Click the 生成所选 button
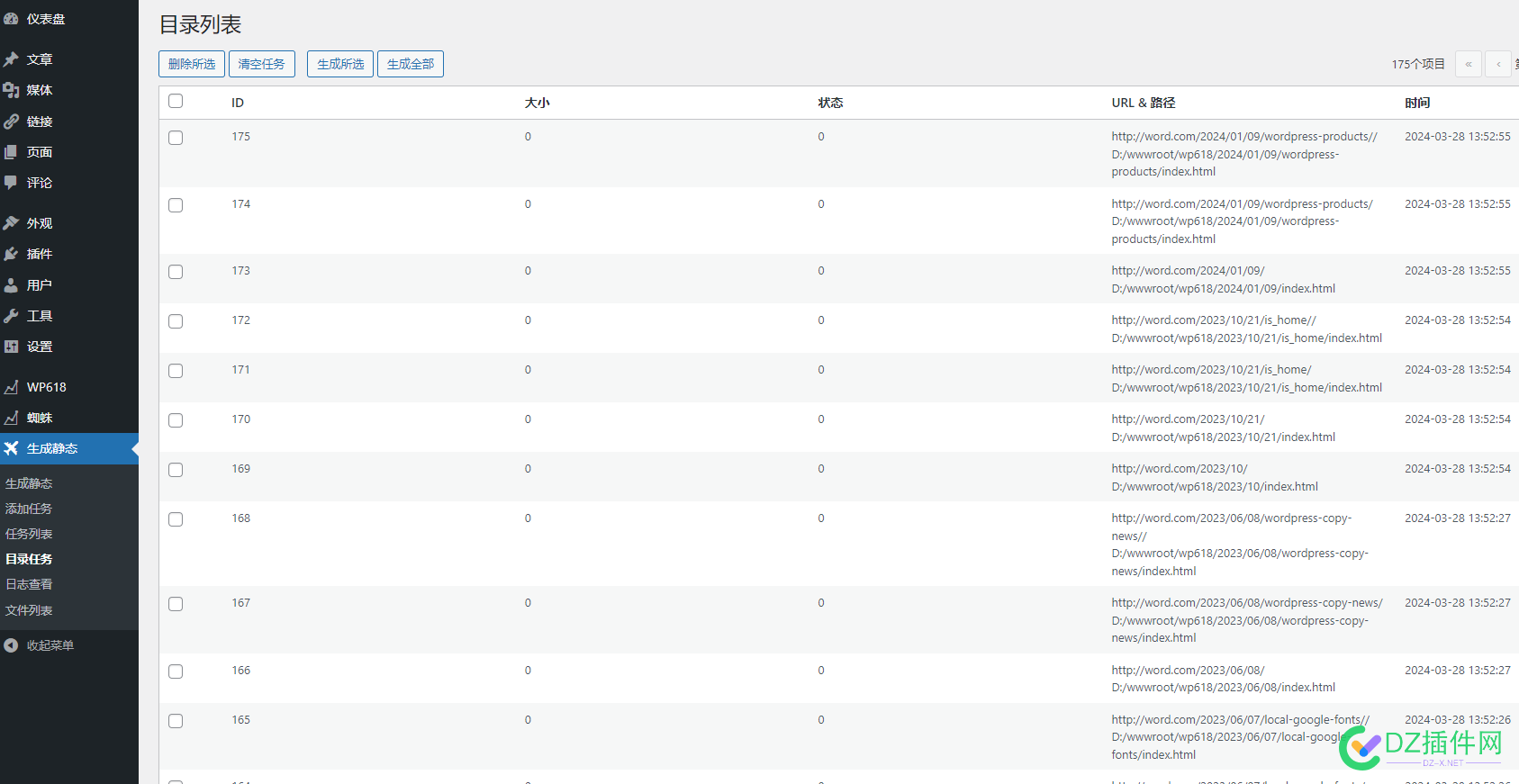 tap(340, 64)
